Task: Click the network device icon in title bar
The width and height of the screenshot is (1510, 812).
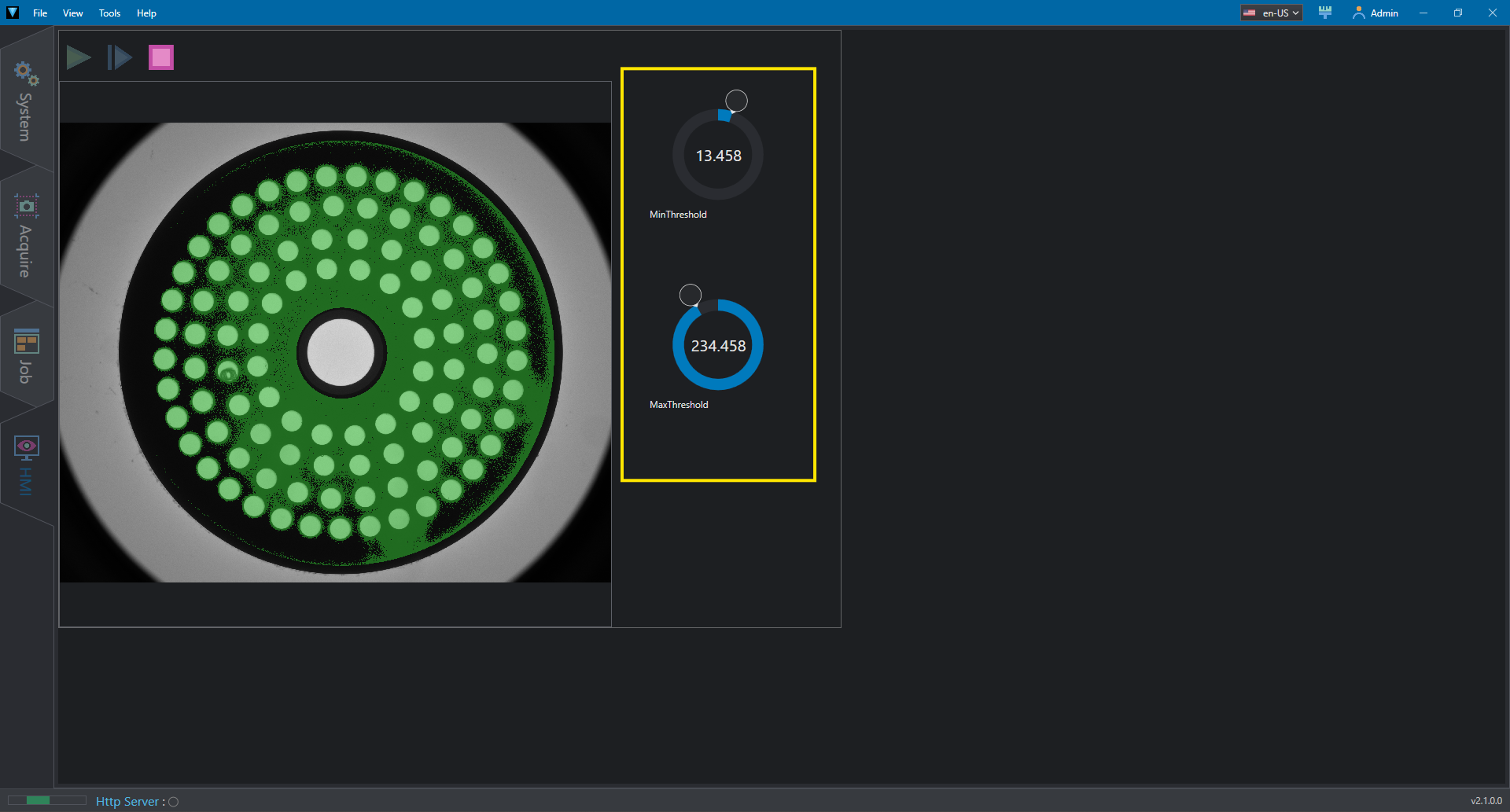Action: pos(1325,13)
